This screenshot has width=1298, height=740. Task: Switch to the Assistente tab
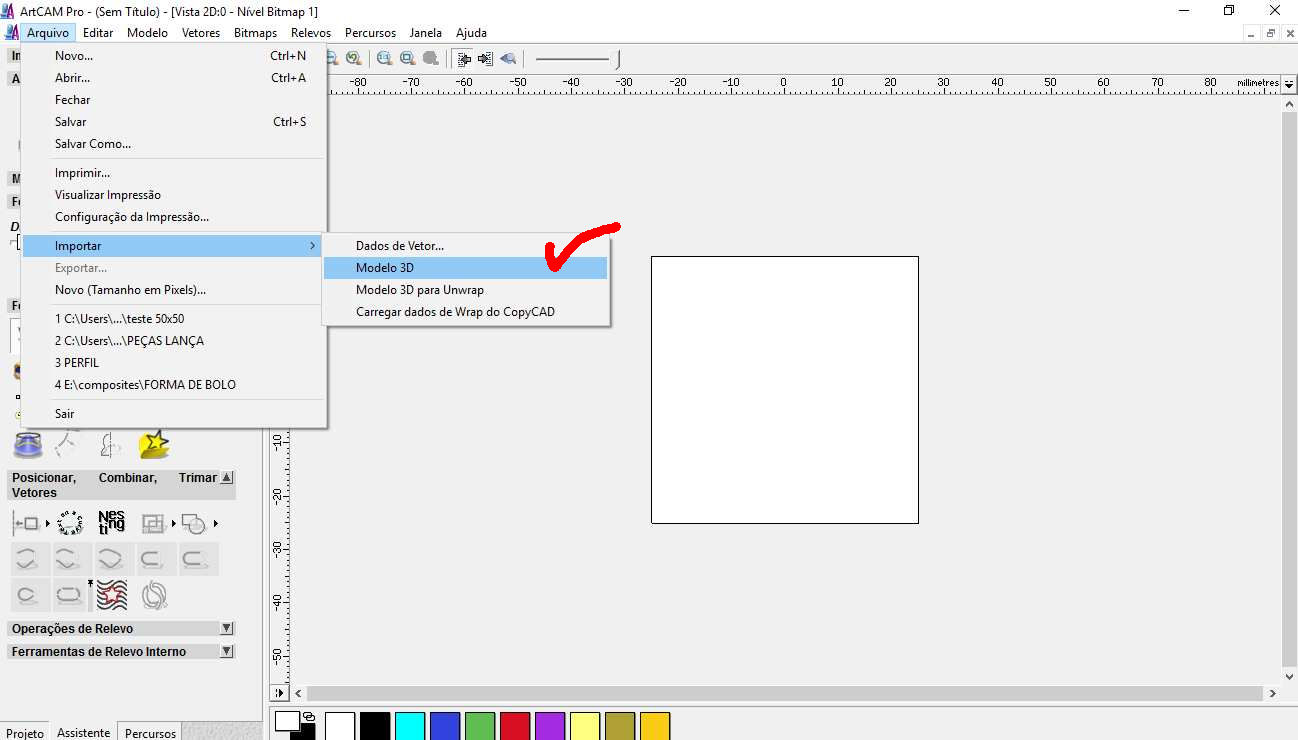pyautogui.click(x=84, y=732)
